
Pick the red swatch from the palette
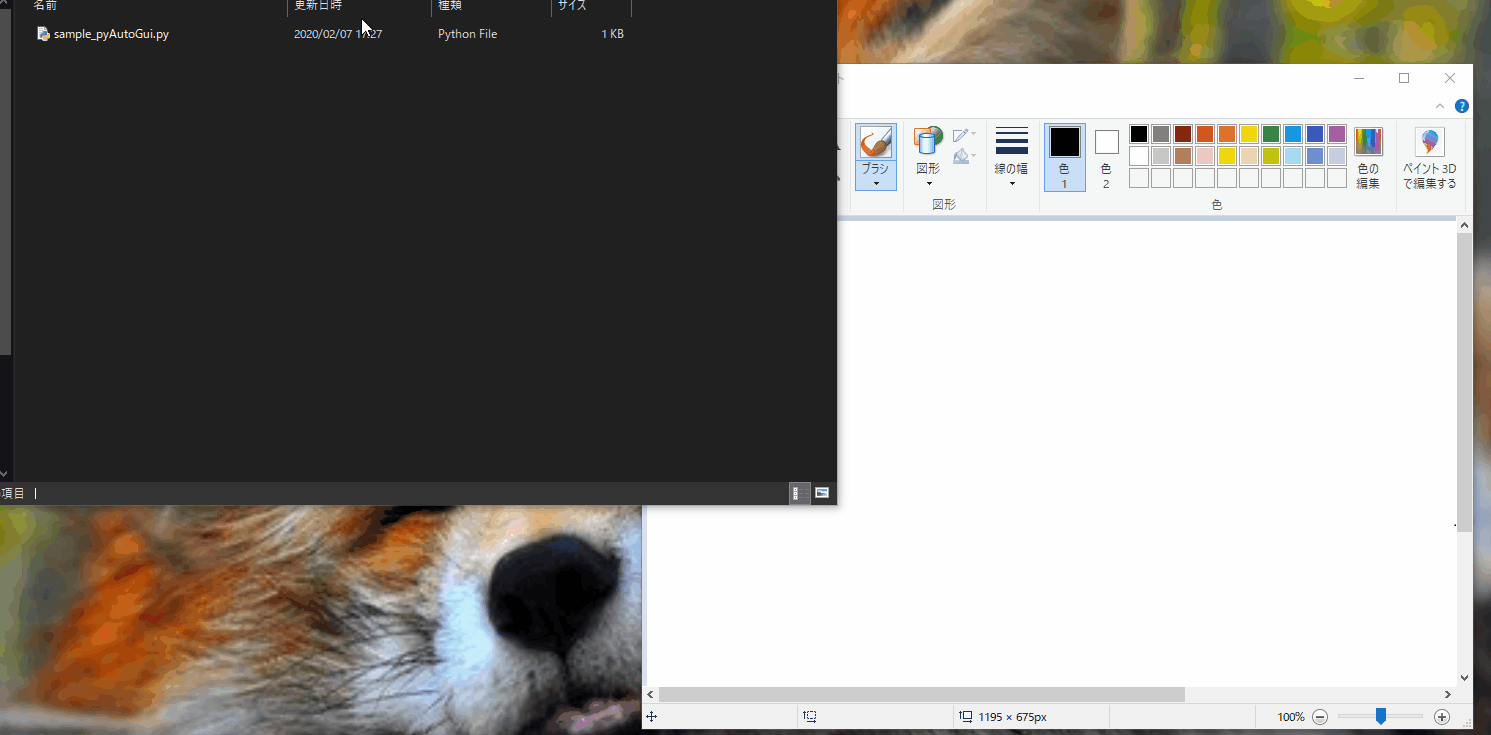pos(1205,134)
